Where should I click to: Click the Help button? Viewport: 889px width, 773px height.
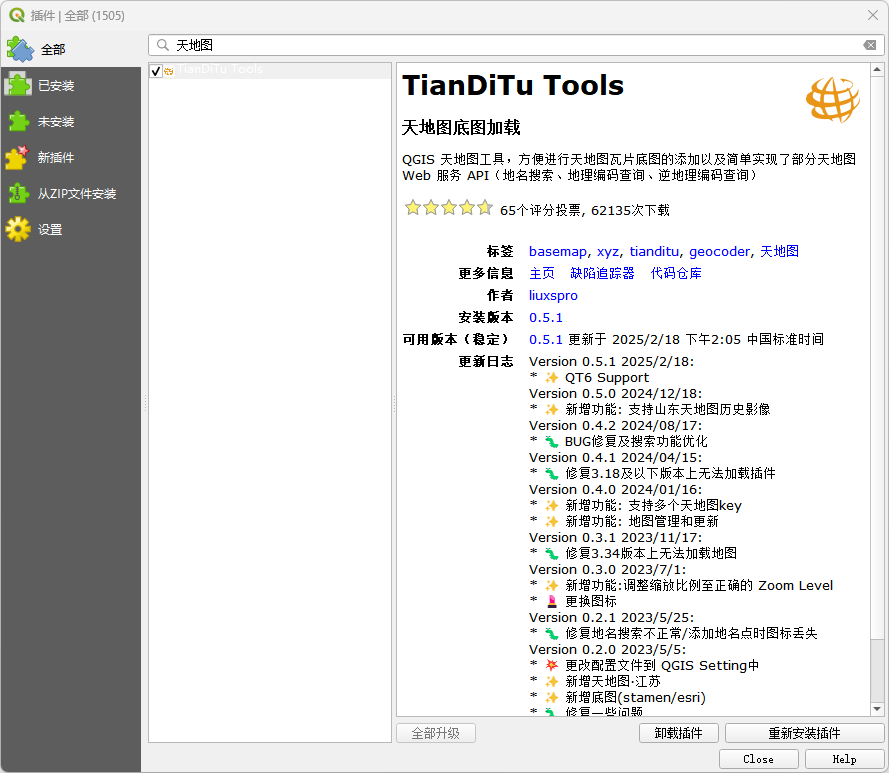pyautogui.click(x=845, y=759)
